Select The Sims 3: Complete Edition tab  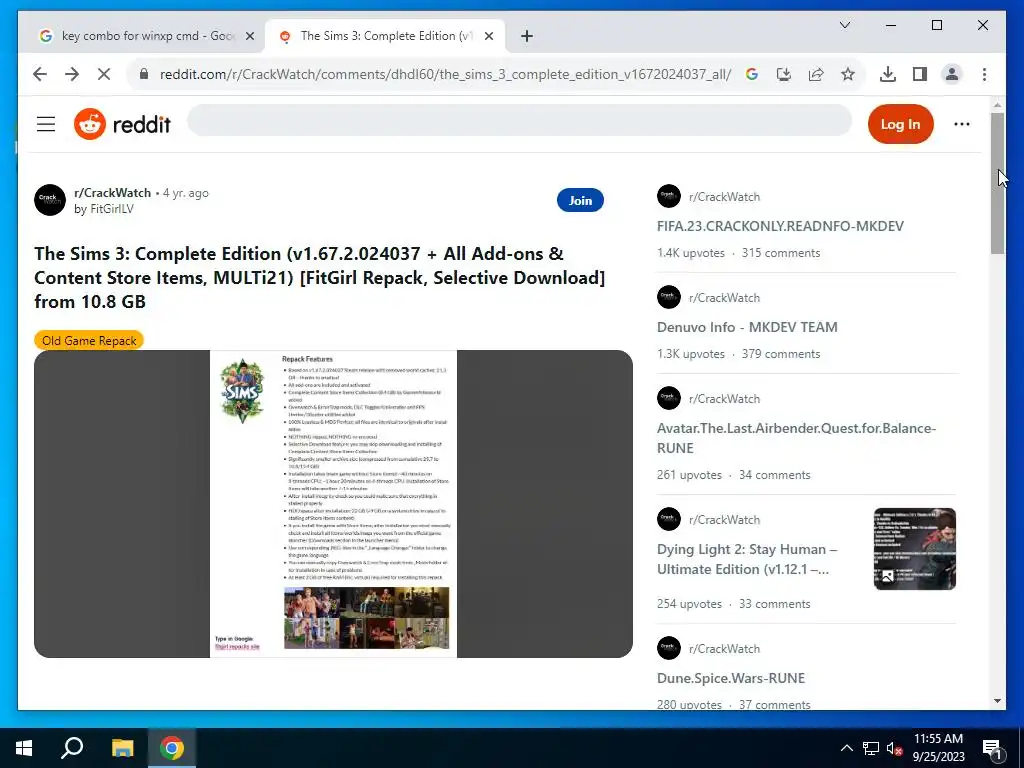tap(385, 36)
